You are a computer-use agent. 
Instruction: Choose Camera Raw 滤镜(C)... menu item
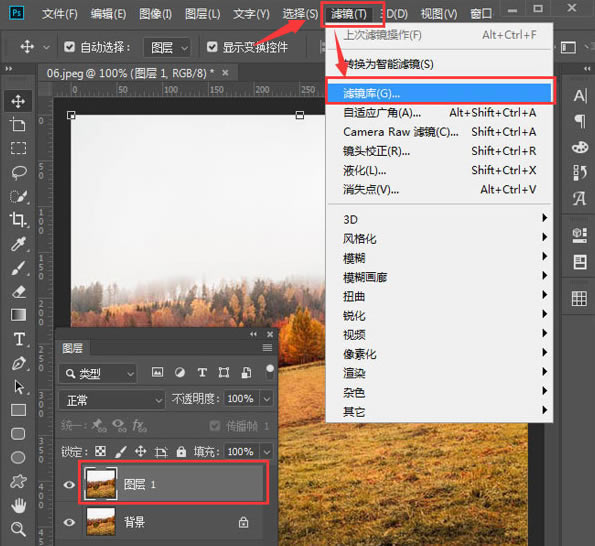pos(439,132)
